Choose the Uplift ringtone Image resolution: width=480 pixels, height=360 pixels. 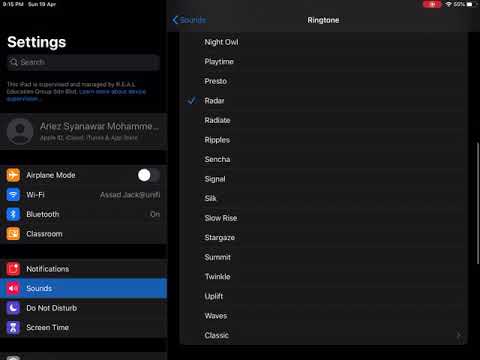point(323,296)
